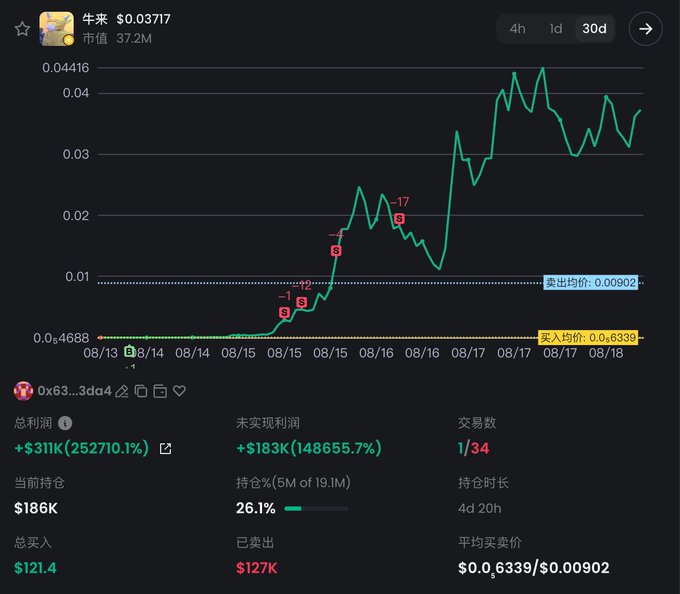The height and width of the screenshot is (594, 680).
Task: Select the 30d timeframe tab
Action: [x=594, y=29]
